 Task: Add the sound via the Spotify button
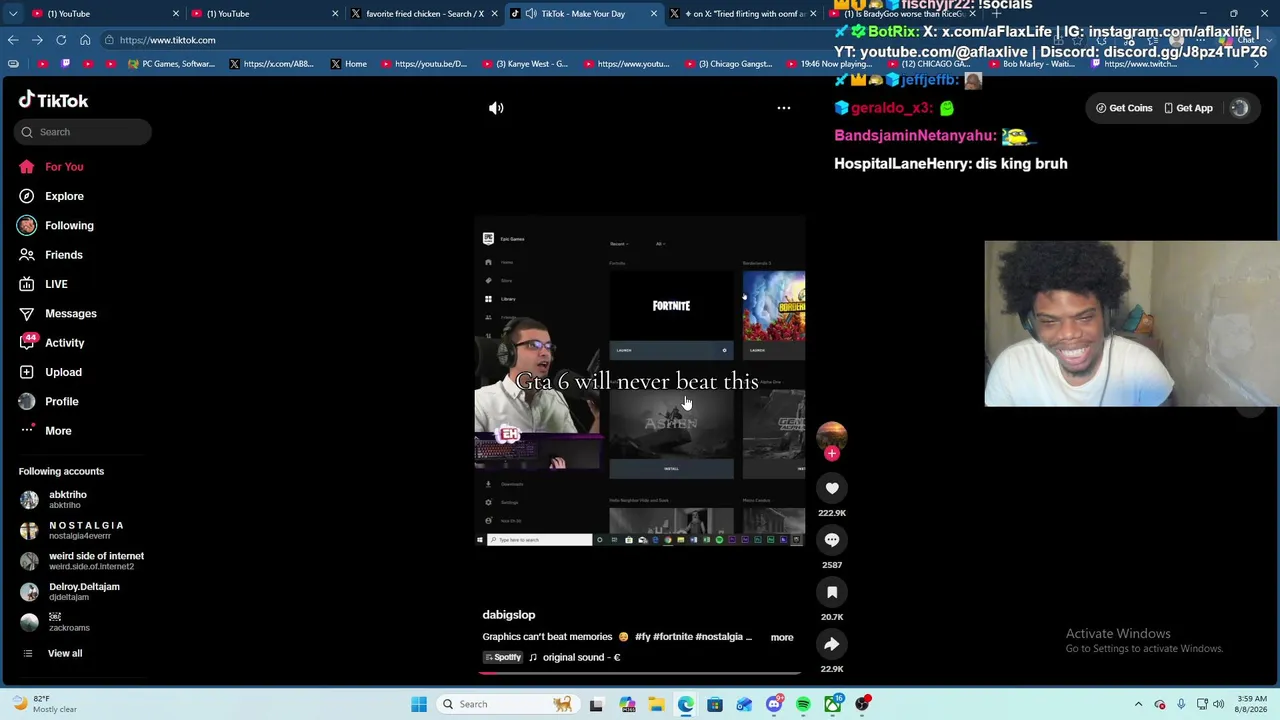[504, 657]
